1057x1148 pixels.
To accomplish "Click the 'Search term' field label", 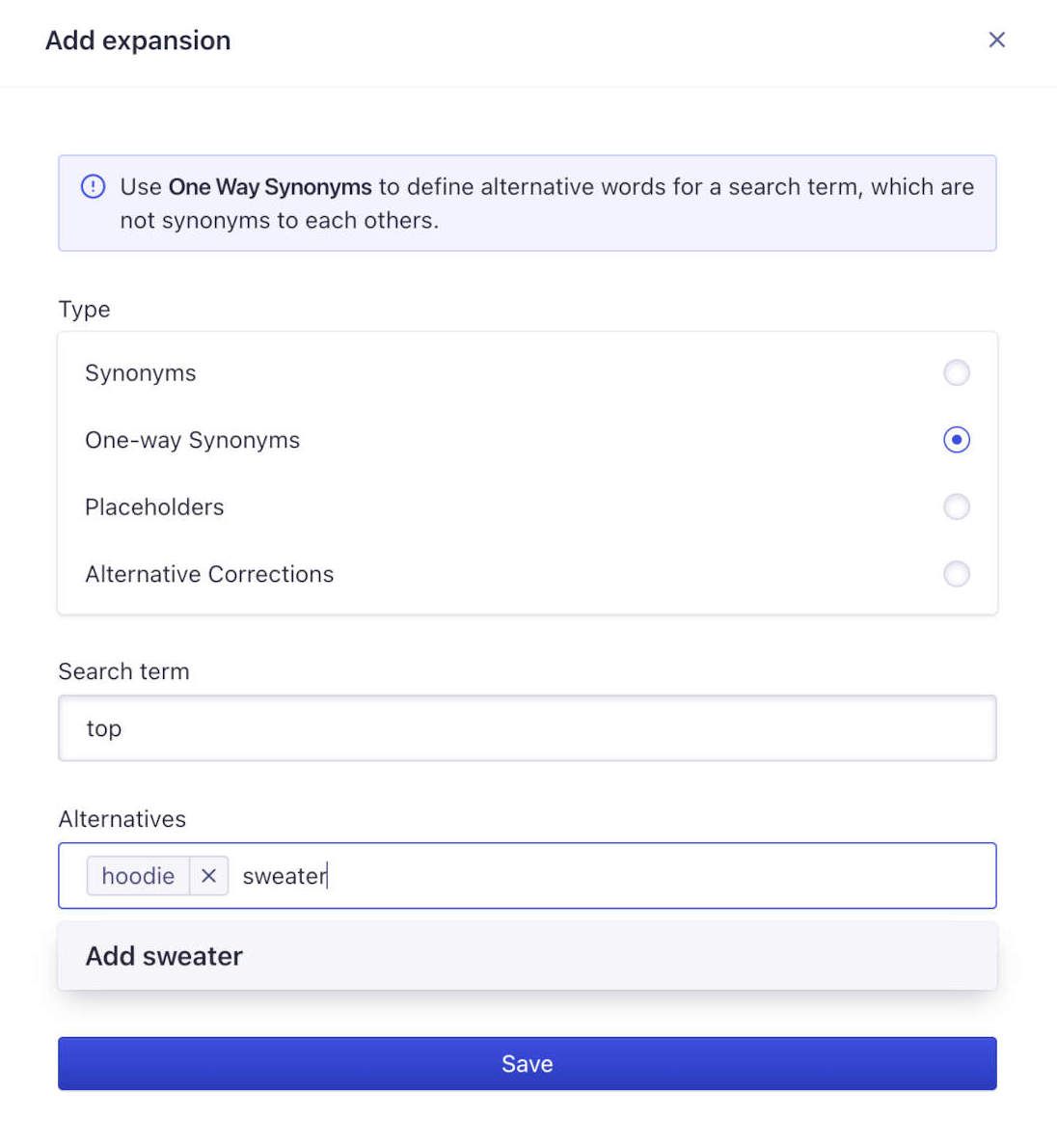I will pos(123,671).
